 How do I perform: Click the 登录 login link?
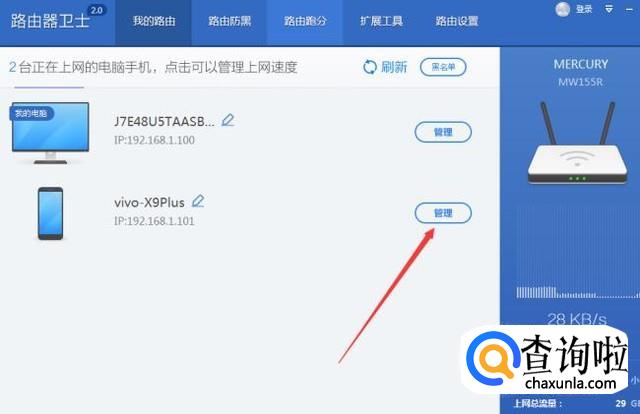click(584, 9)
